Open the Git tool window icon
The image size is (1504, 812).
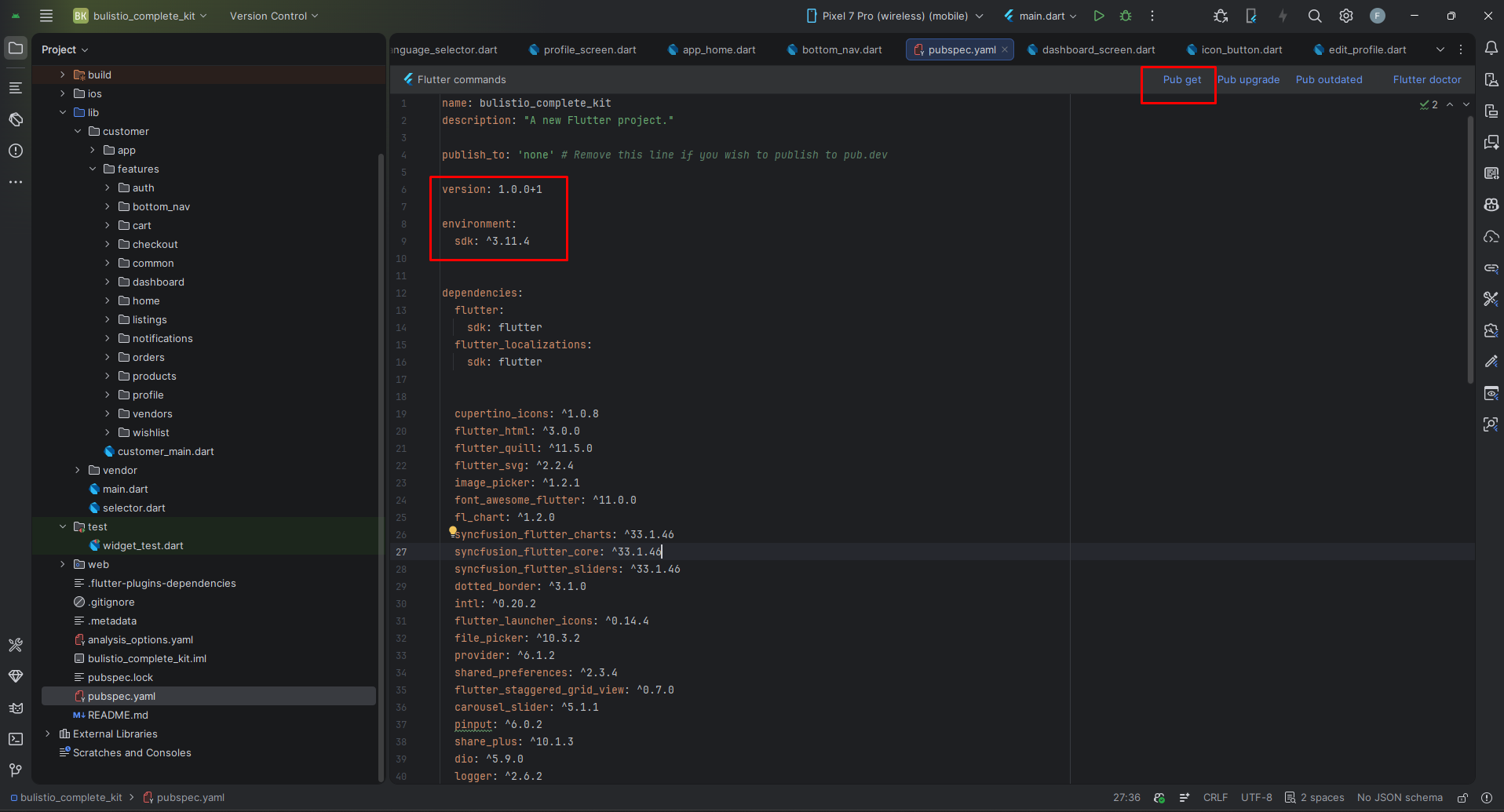tap(16, 770)
